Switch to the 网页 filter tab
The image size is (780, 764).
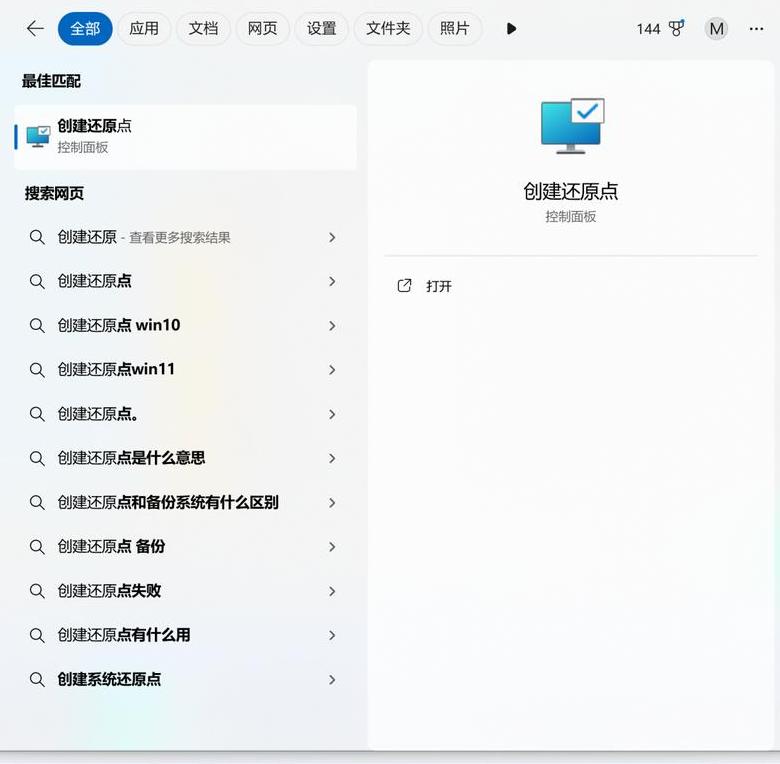pos(262,29)
